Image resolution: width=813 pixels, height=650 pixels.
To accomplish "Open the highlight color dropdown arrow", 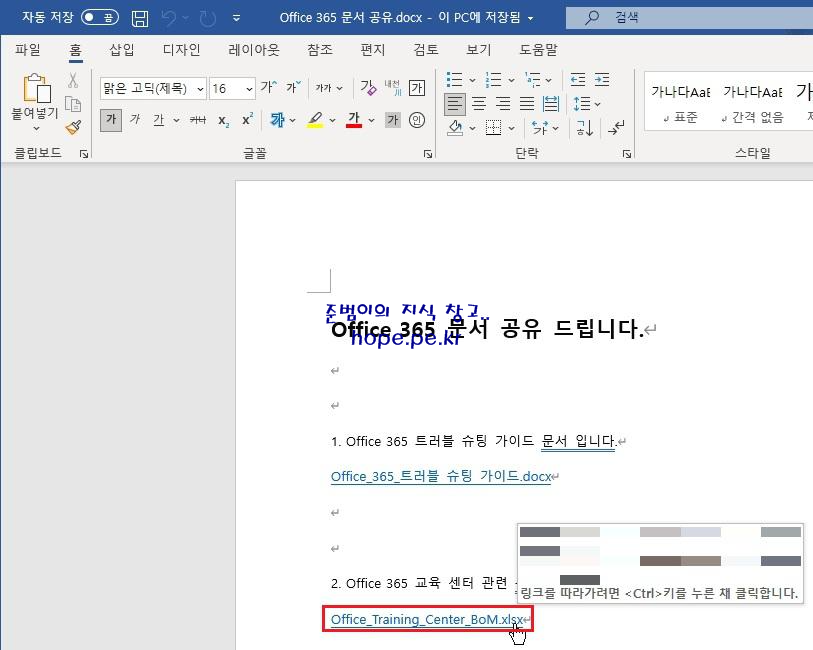I will coord(332,121).
